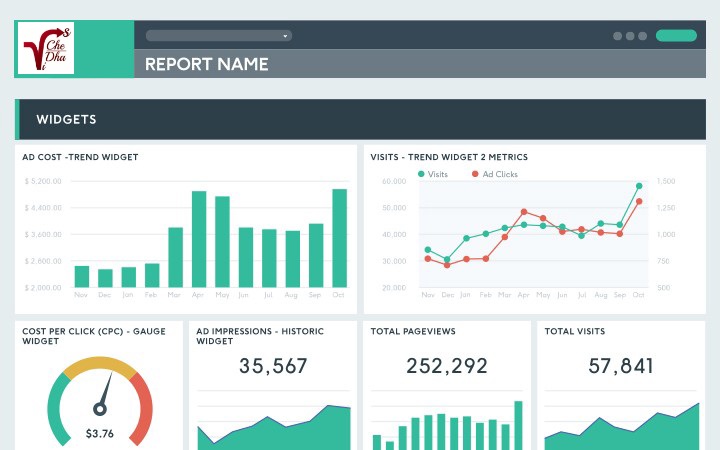The image size is (720, 450).
Task: Click the Report Name title
Action: pyautogui.click(x=206, y=64)
